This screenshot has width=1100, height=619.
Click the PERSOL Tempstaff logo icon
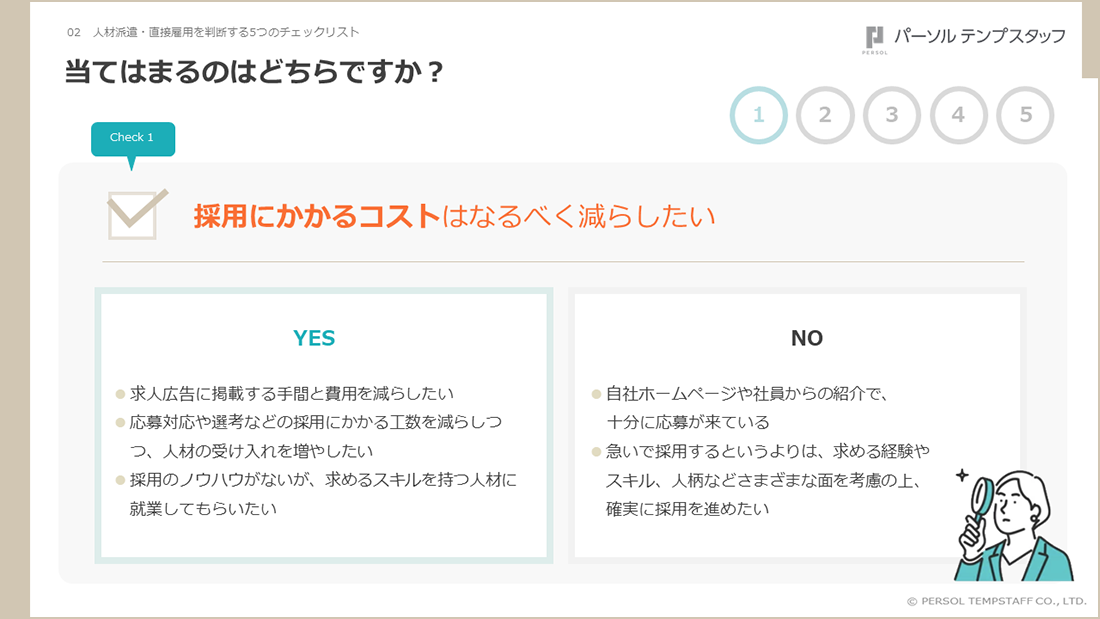point(875,40)
